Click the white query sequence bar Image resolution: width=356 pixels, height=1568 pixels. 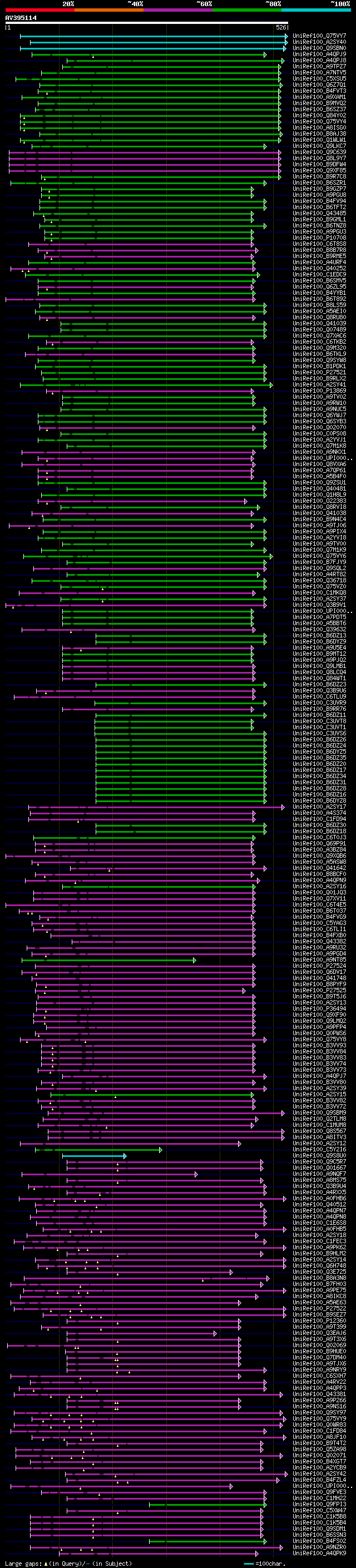click(147, 23)
